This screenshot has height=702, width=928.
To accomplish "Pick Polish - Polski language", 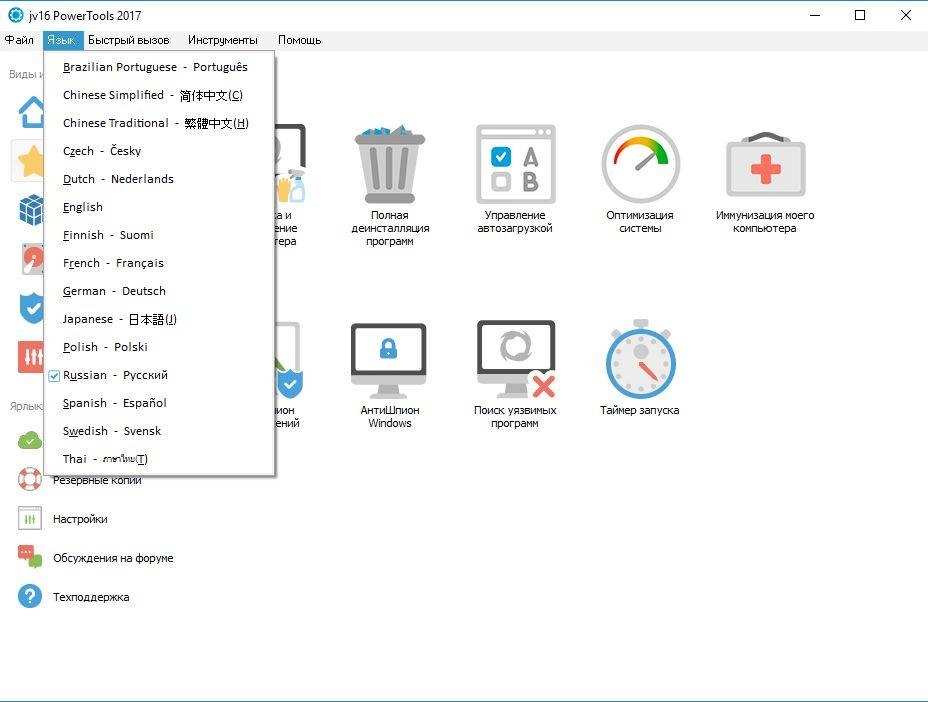I will [x=159, y=347].
